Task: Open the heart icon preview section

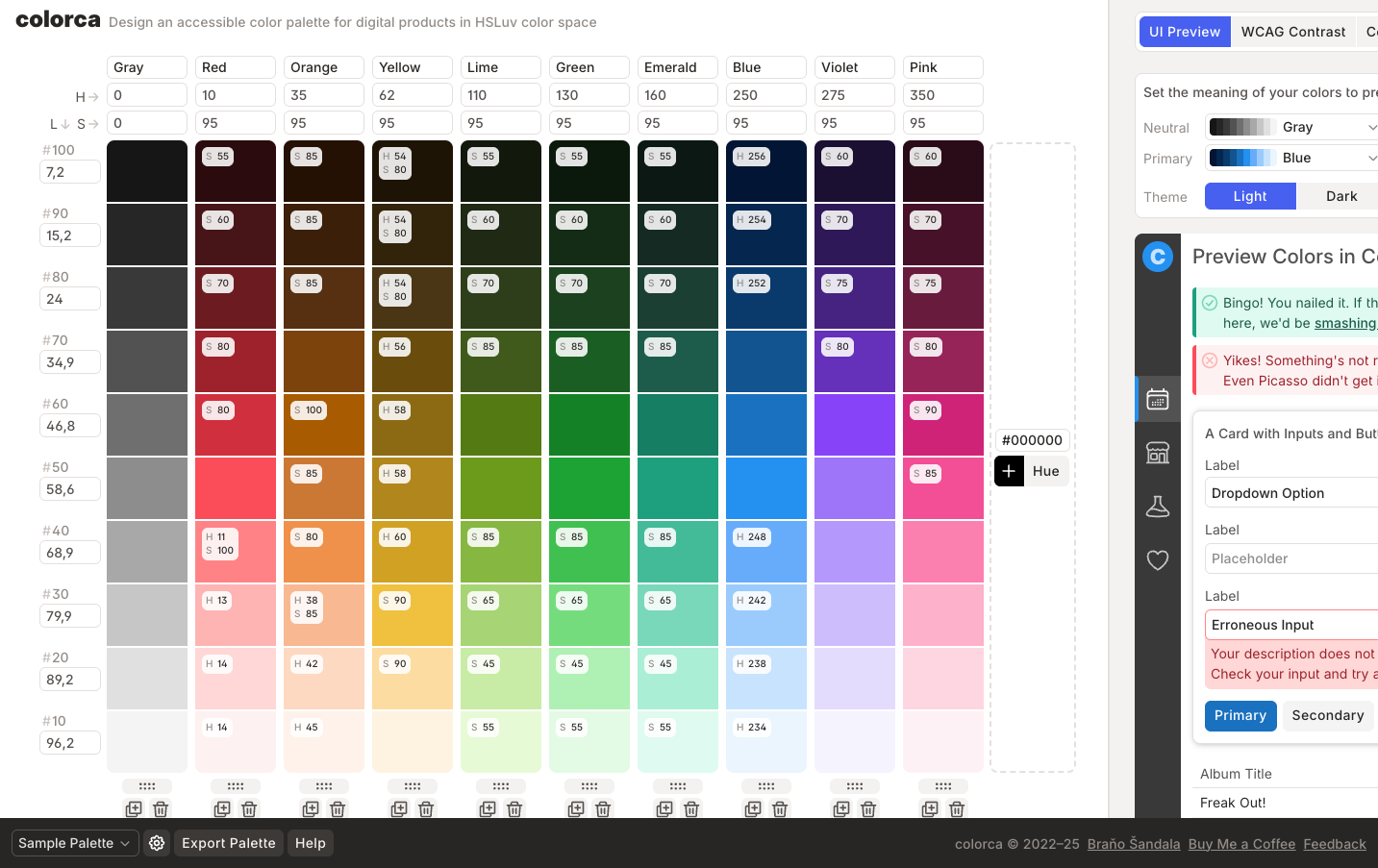Action: pyautogui.click(x=1157, y=559)
